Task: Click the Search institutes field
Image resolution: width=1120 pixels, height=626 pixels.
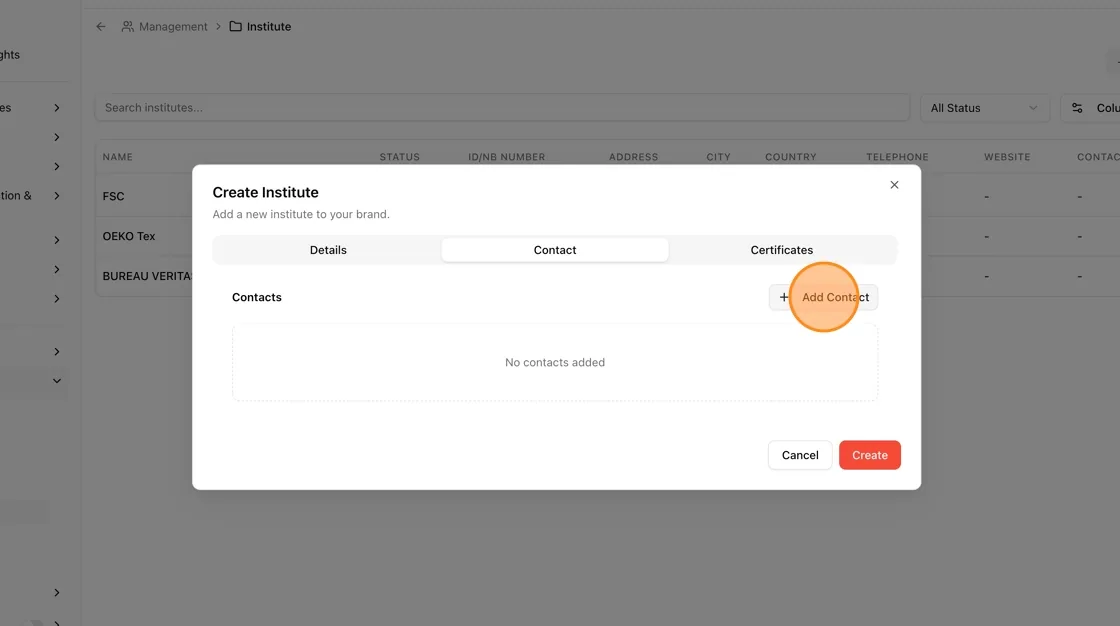Action: click(502, 108)
